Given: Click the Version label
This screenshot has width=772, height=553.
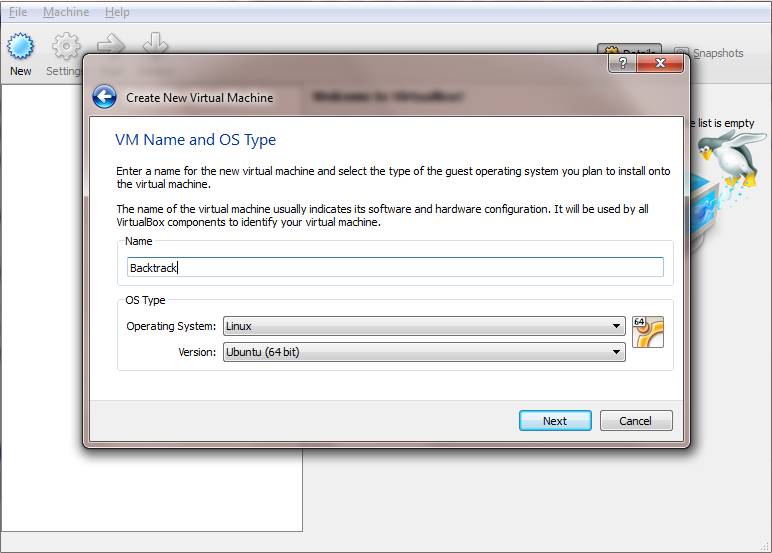Looking at the screenshot, I should (x=197, y=352).
